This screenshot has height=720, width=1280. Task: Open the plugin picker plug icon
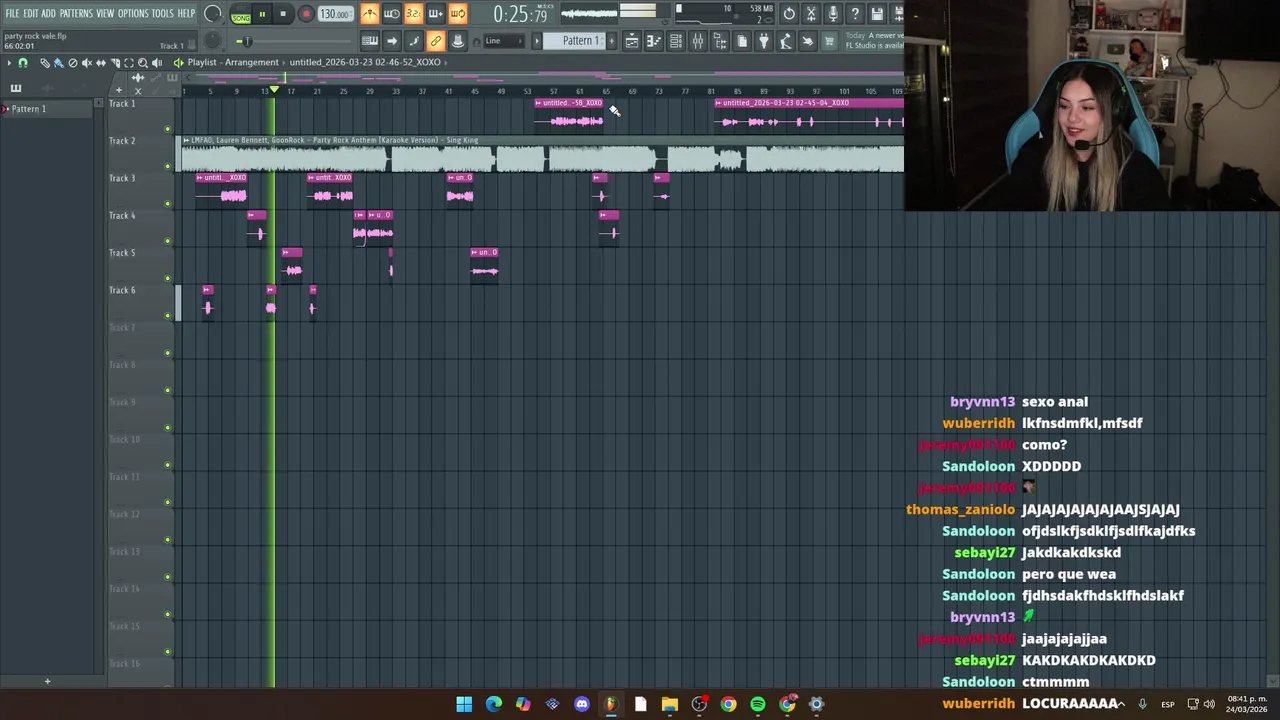pos(764,41)
